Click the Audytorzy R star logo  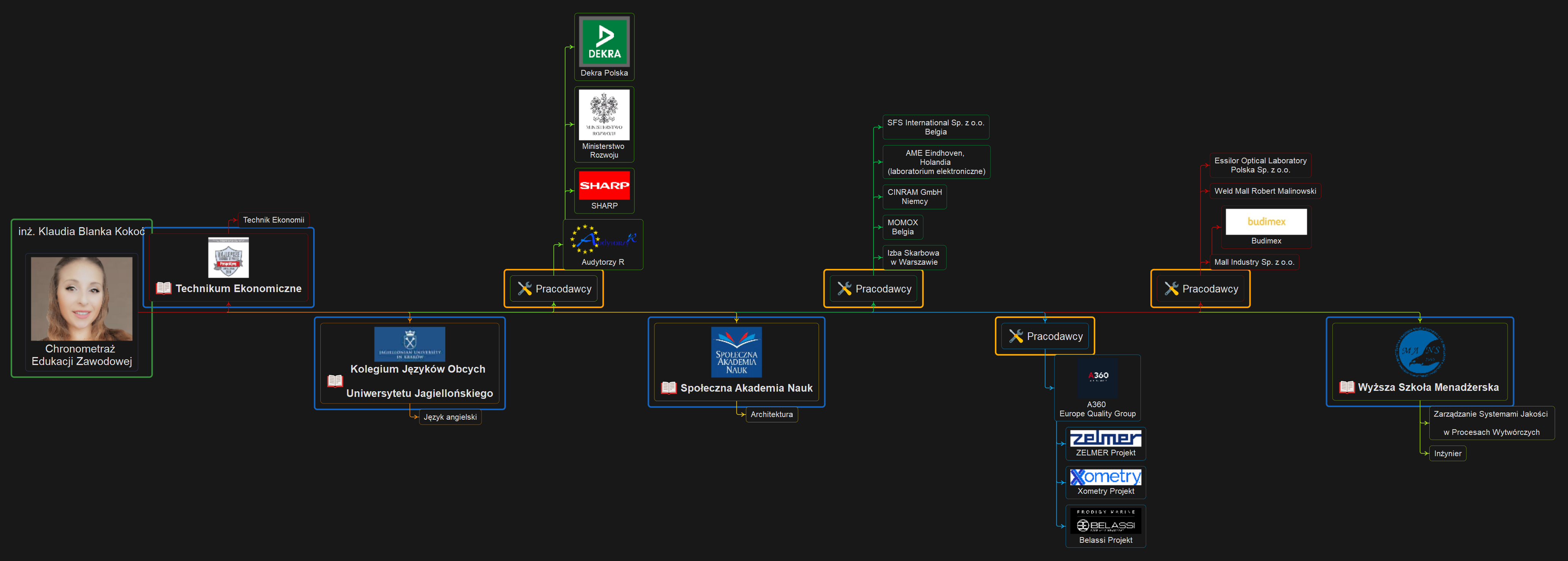603,239
